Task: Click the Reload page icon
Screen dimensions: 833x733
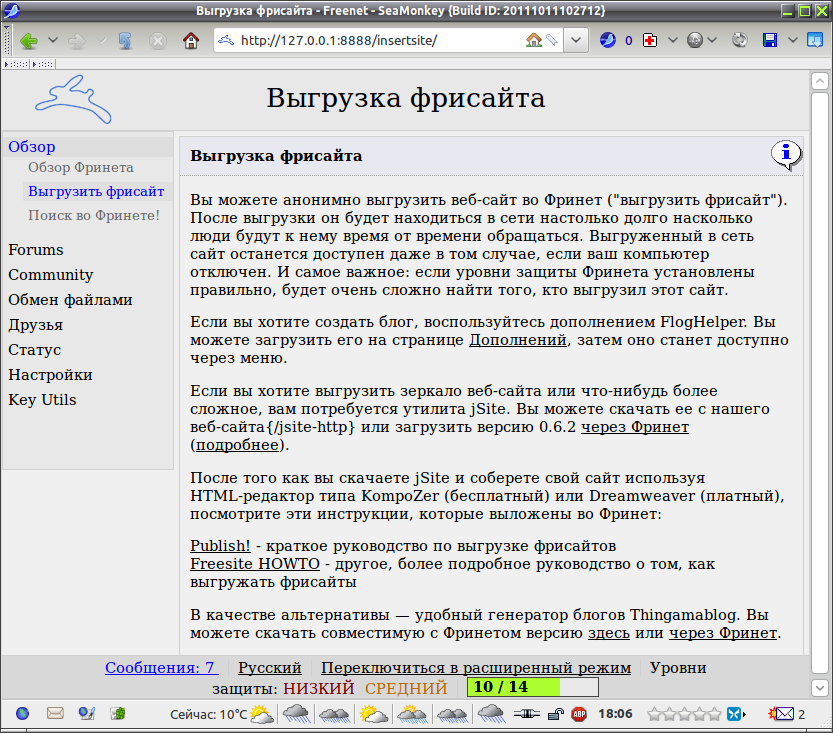Action: [125, 40]
